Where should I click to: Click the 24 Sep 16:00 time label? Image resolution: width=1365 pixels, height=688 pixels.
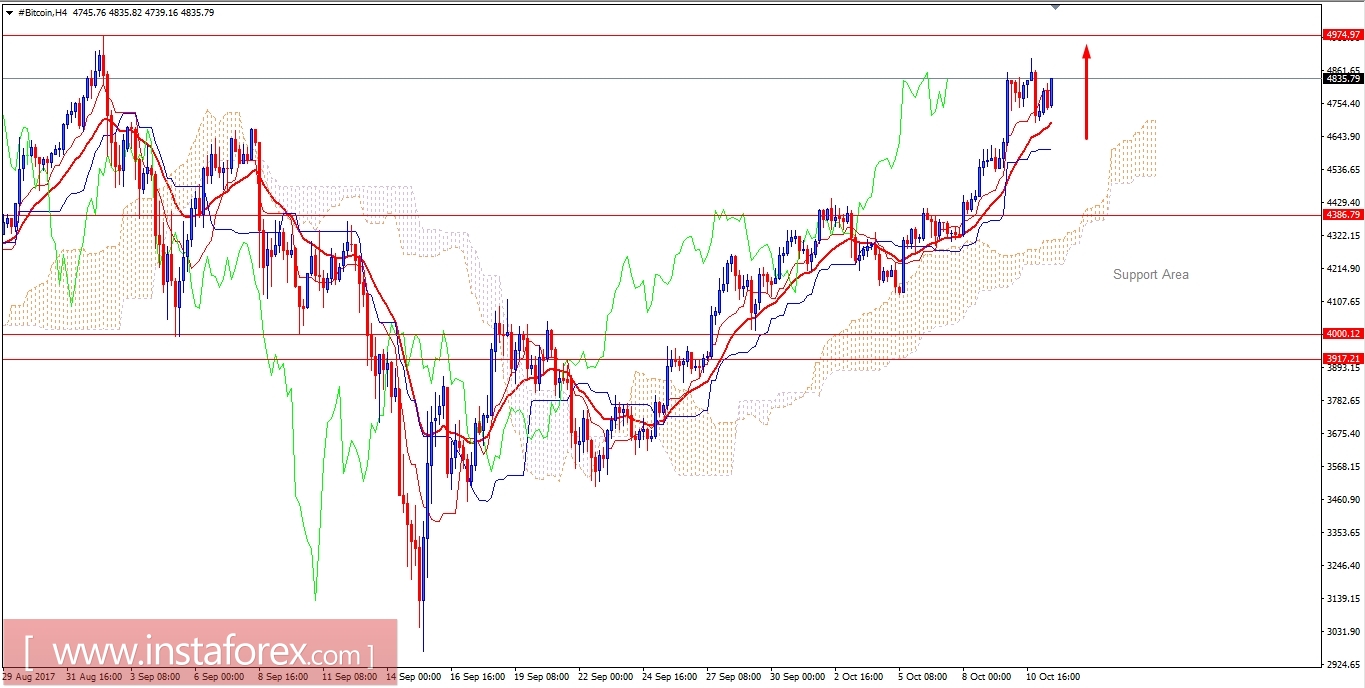click(x=670, y=677)
